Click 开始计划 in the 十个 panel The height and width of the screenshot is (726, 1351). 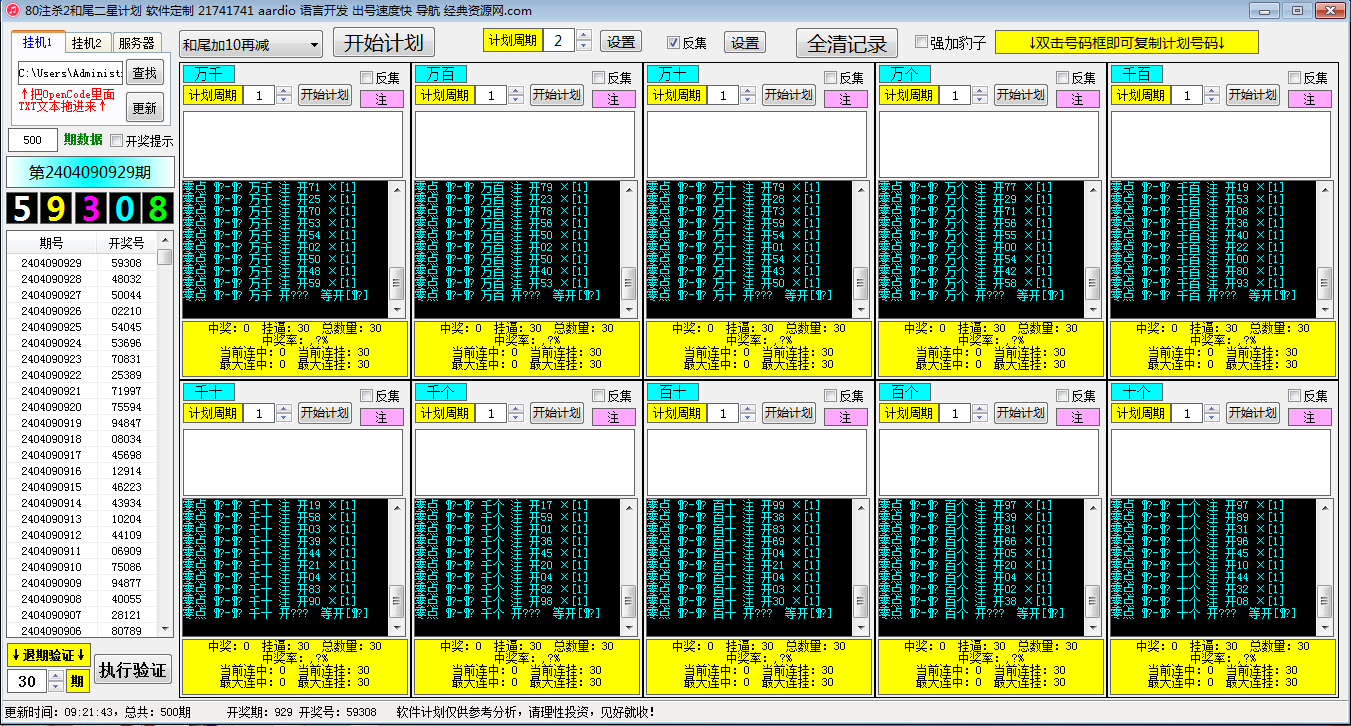pyautogui.click(x=1253, y=413)
